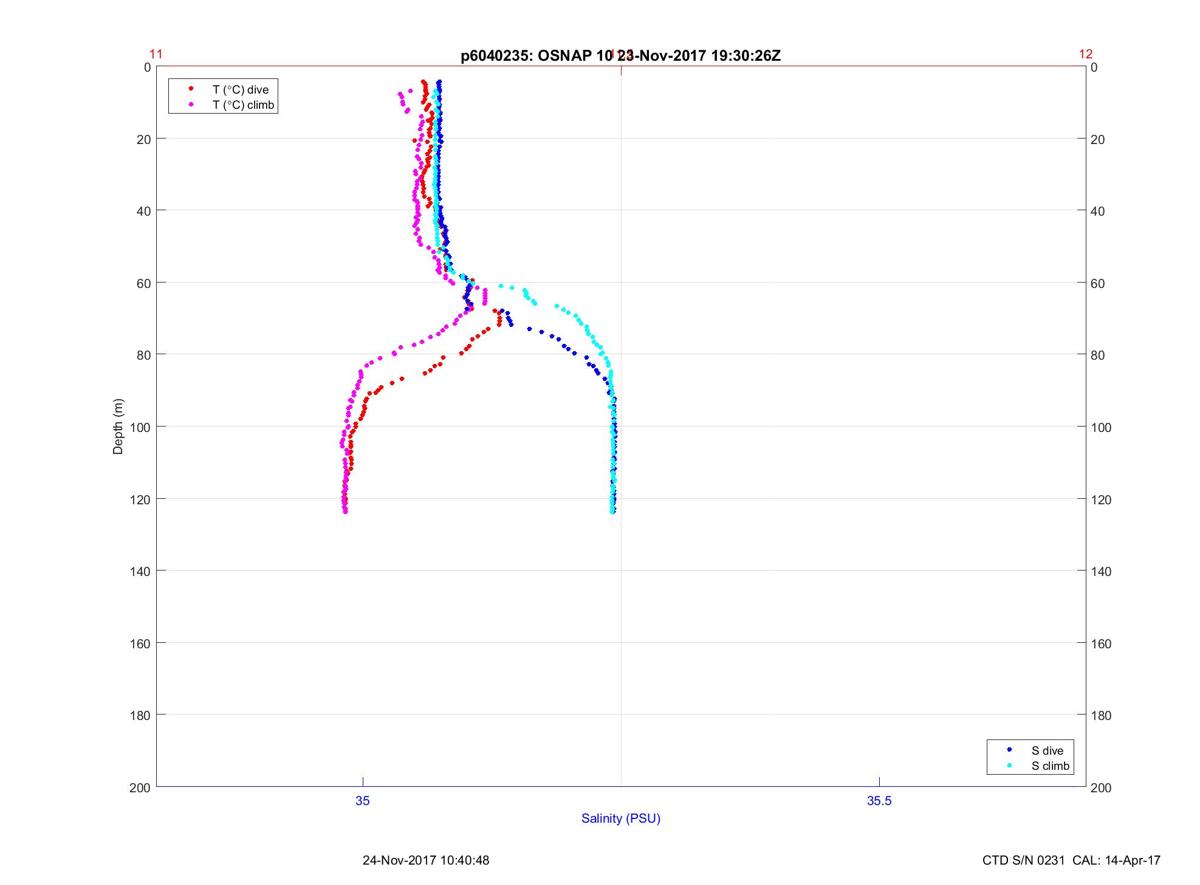Screen dimensions: 1200x885
Task: Click the red temperature tick label 12
Action: coord(1086,54)
